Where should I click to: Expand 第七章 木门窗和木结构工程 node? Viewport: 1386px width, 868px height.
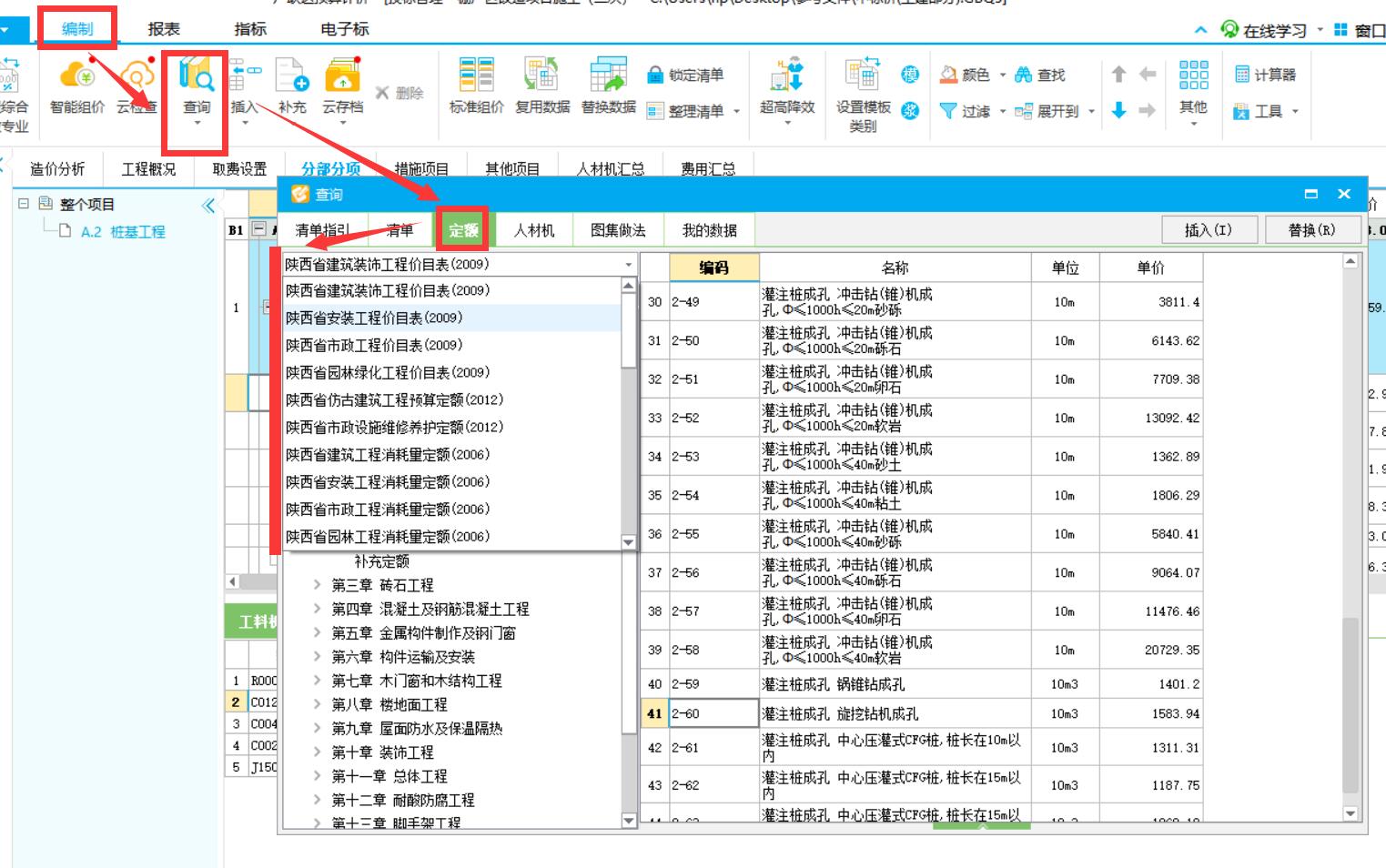pos(317,681)
